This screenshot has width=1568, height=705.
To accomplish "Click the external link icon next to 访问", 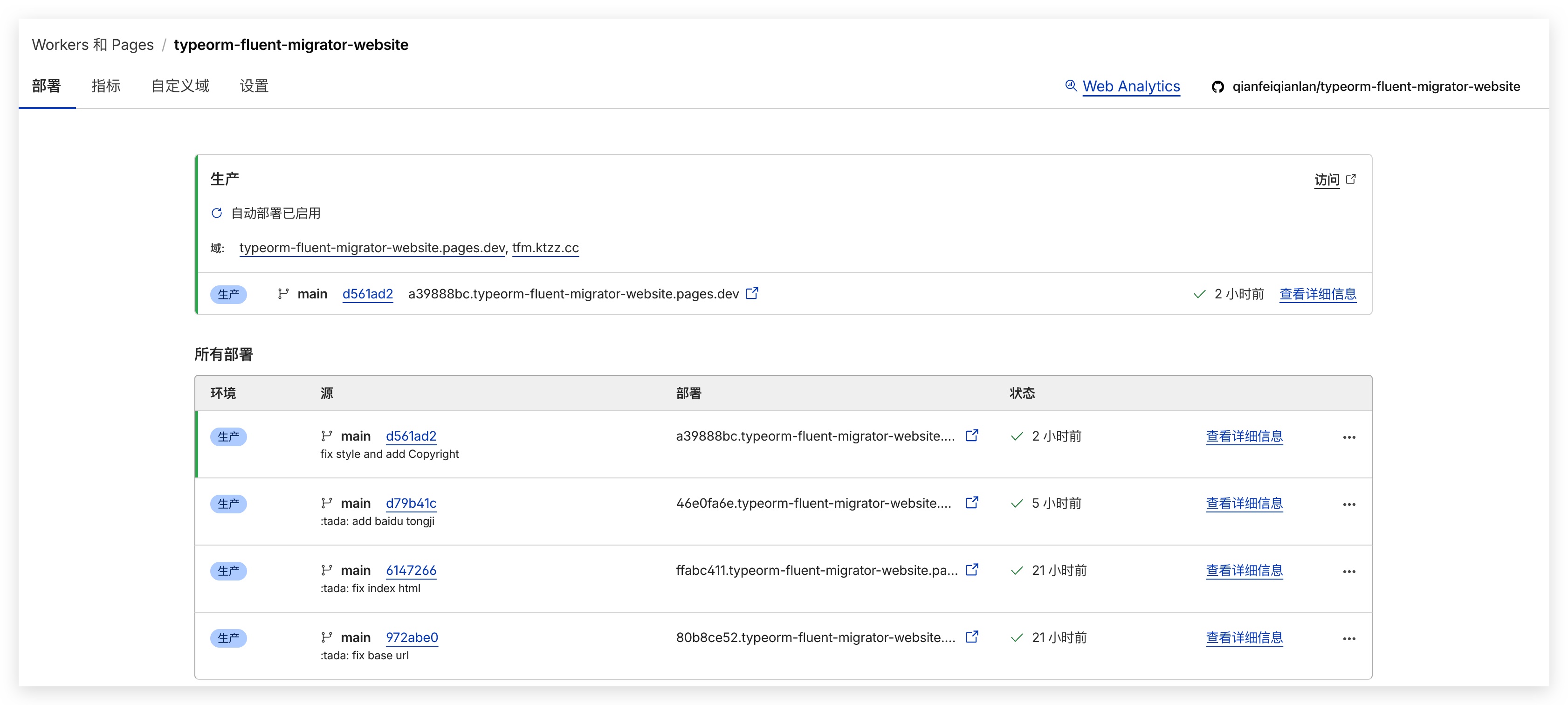I will [x=1352, y=179].
